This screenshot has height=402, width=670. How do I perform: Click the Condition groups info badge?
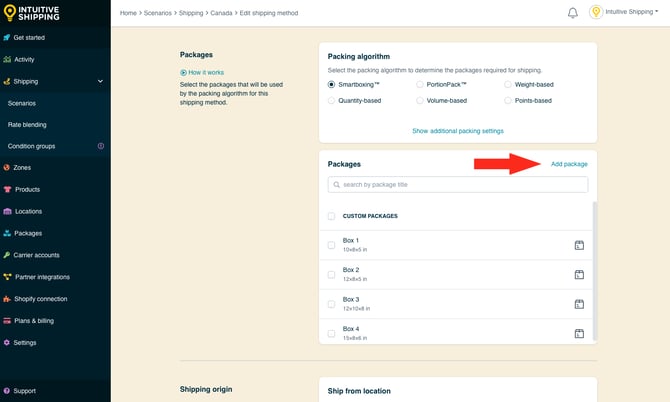tap(101, 146)
